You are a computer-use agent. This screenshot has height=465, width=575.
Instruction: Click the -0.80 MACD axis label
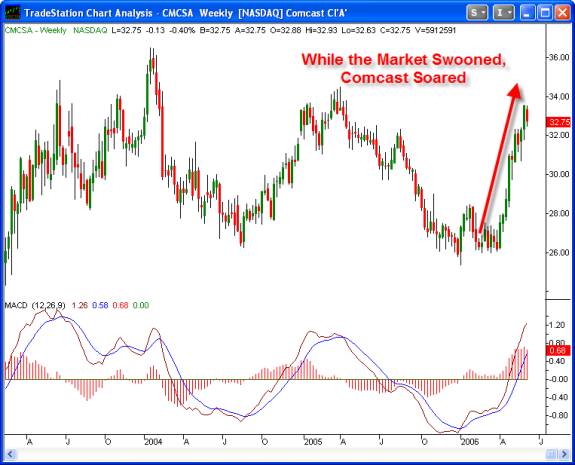pyautogui.click(x=557, y=415)
